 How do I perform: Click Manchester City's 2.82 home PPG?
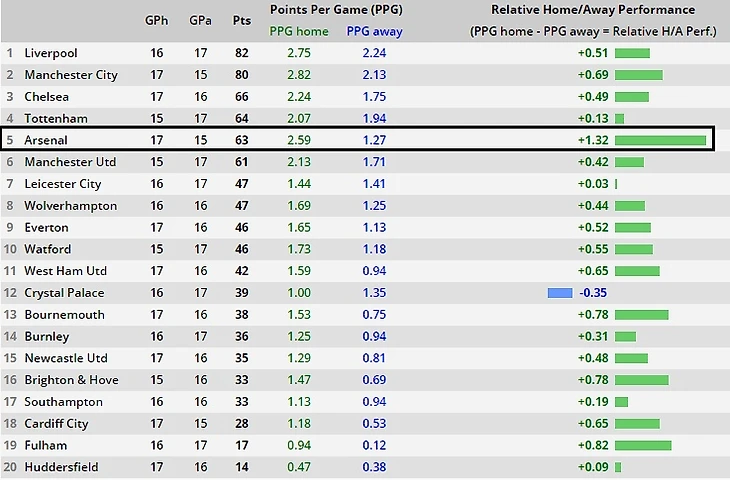click(299, 75)
